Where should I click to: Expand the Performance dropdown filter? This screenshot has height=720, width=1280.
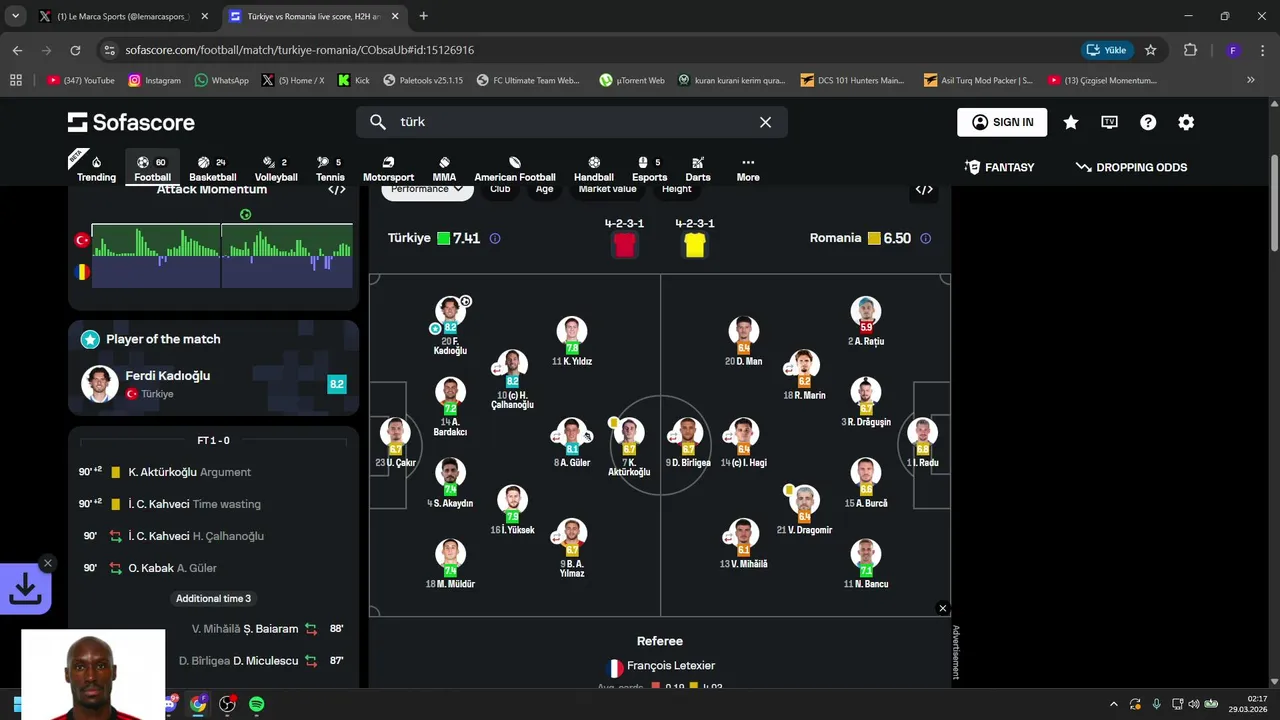click(427, 189)
